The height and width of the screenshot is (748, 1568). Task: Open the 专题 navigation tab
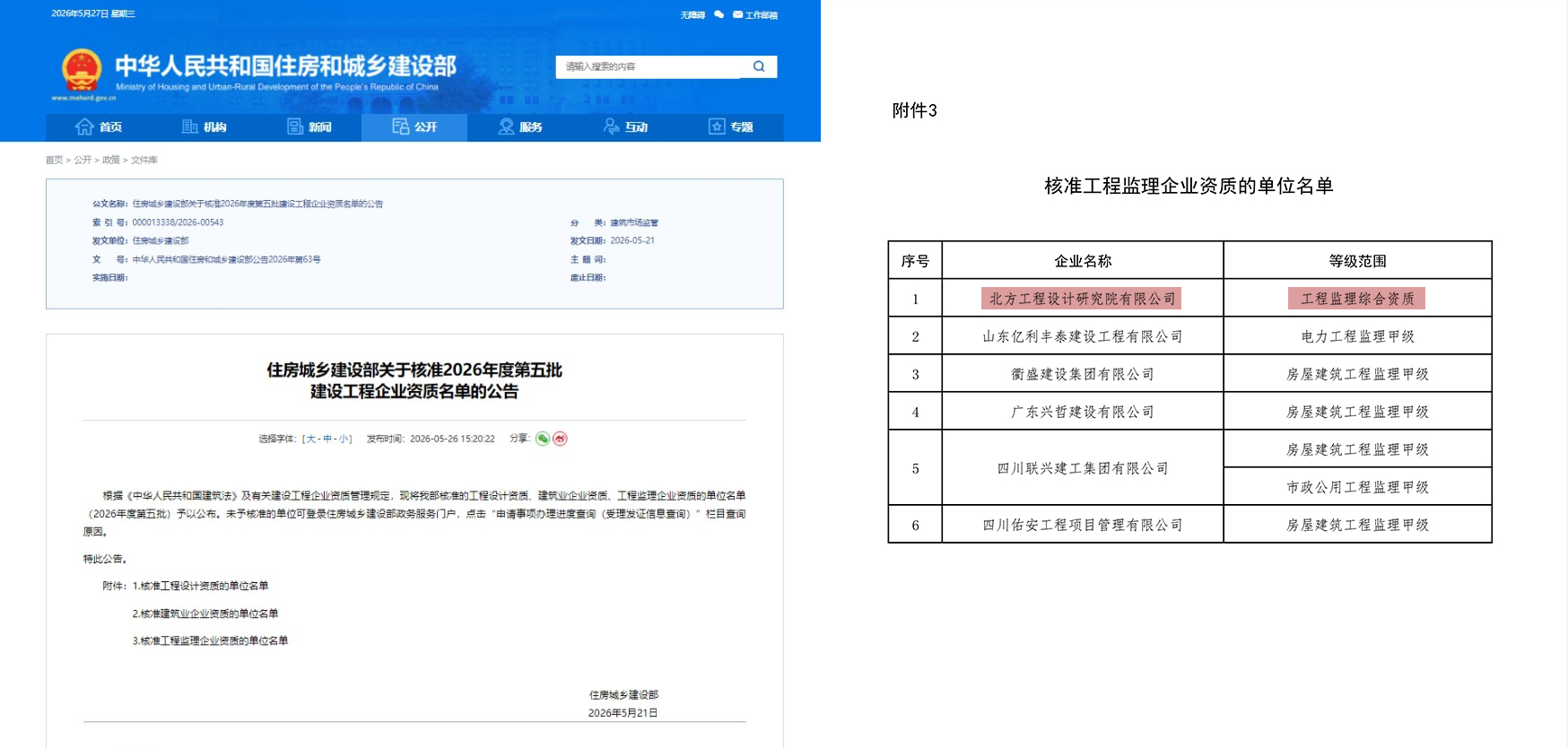tap(730, 127)
